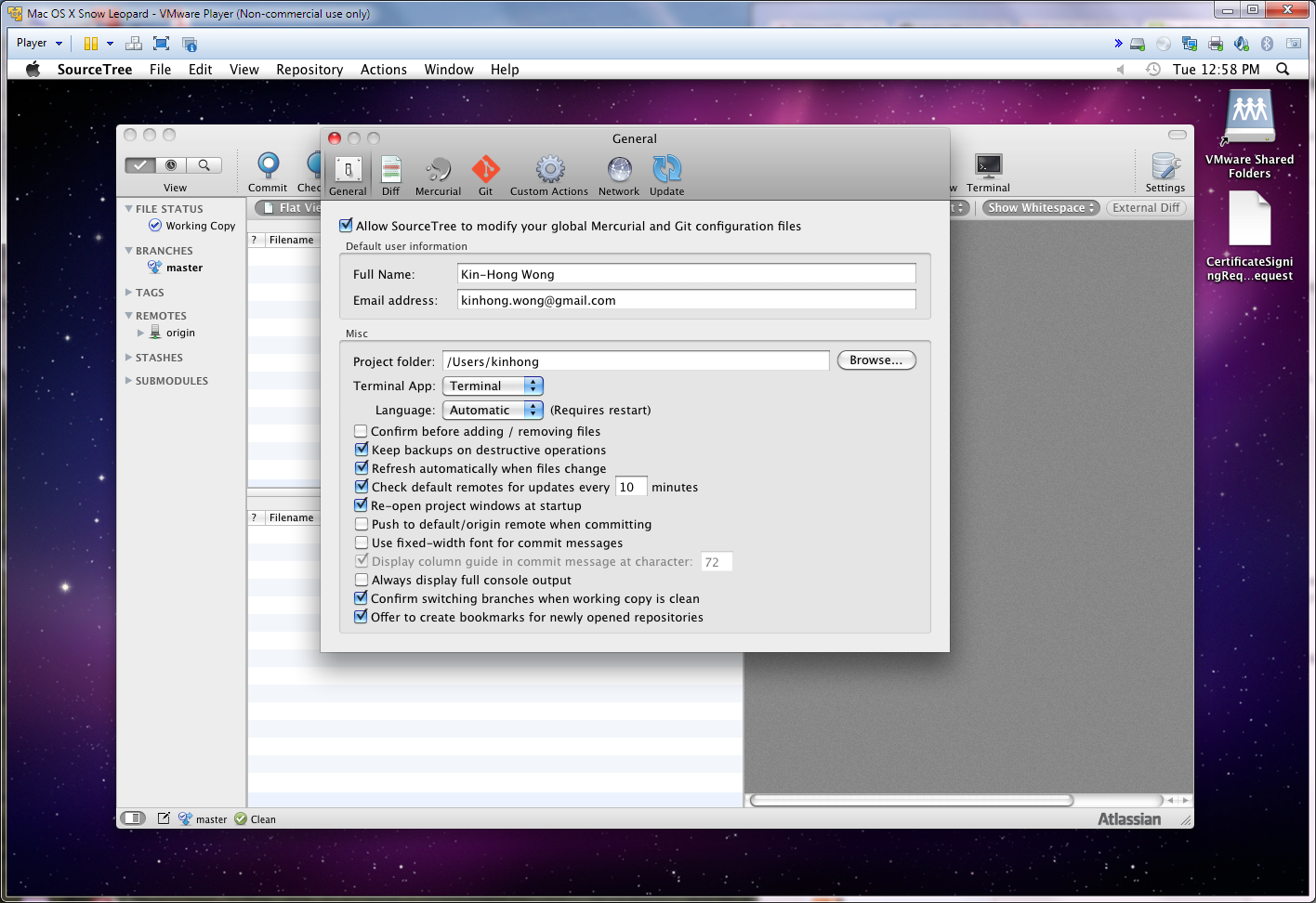Open the Edit menu
The height and width of the screenshot is (903, 1316).
point(200,70)
